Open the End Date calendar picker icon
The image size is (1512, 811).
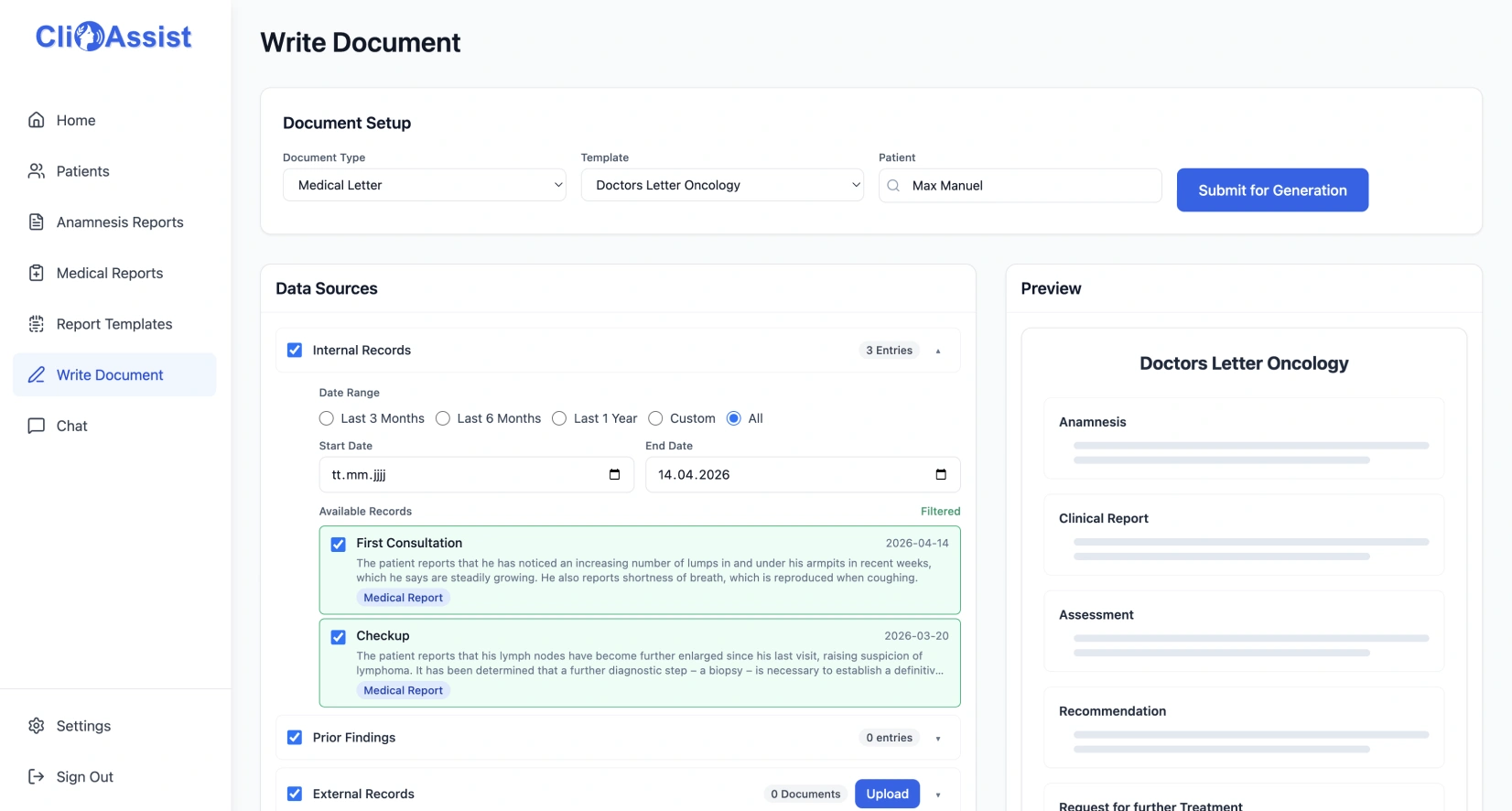pos(941,474)
